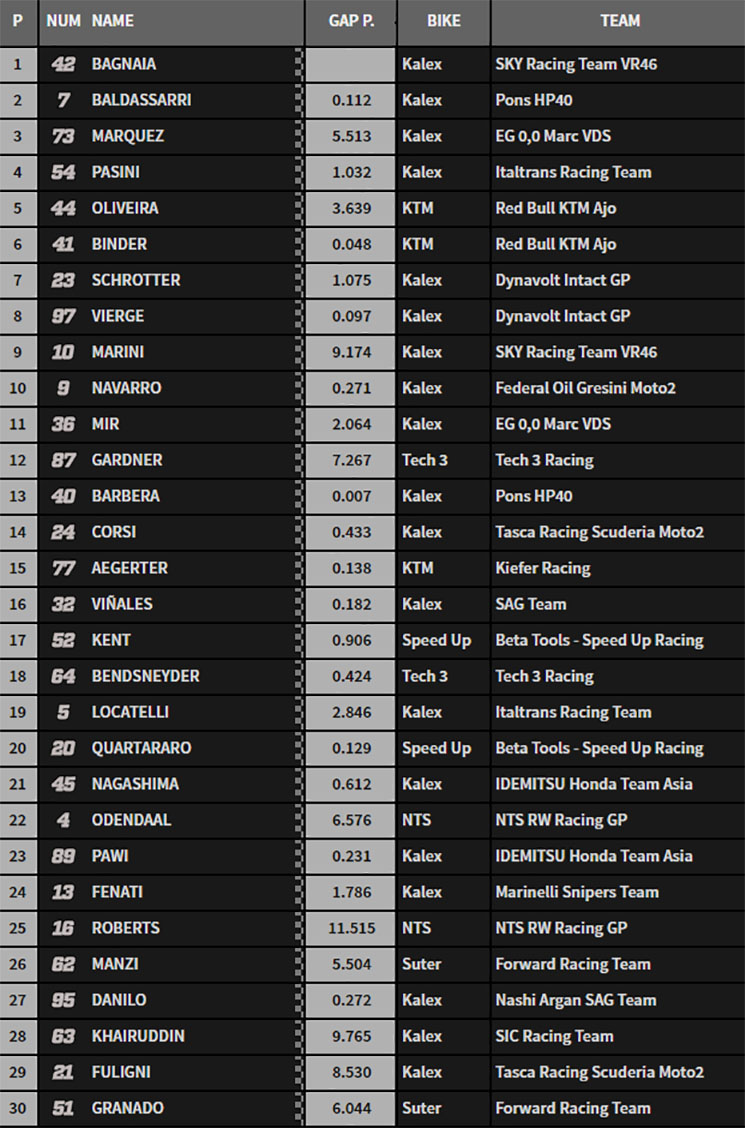The width and height of the screenshot is (745, 1128).
Task: Select rider number 20 badge for Quartararo
Action: (x=63, y=748)
